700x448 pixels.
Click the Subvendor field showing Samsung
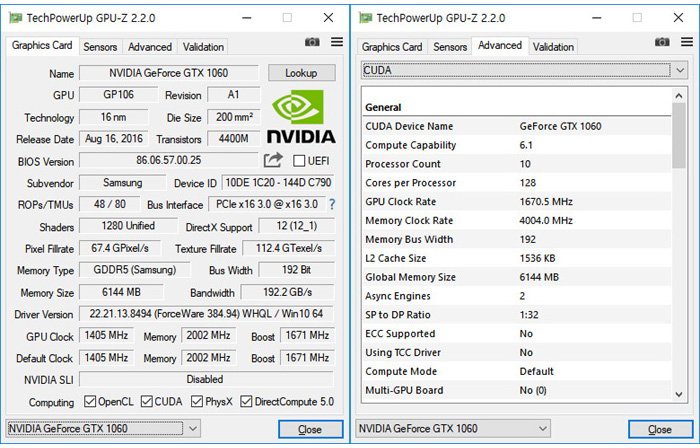tap(122, 183)
